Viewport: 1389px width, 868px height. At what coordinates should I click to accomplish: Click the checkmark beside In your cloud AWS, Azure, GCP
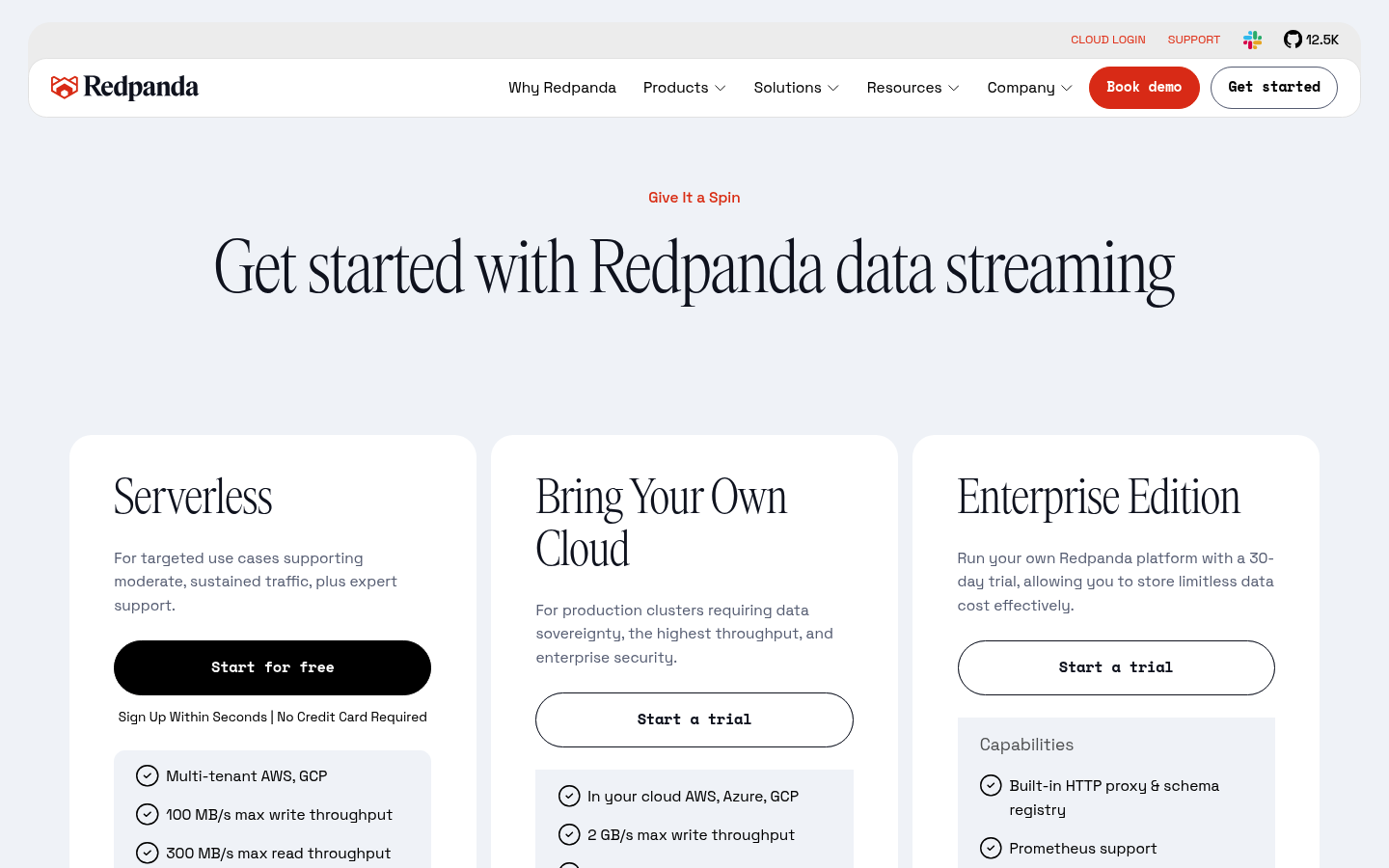[x=569, y=796]
